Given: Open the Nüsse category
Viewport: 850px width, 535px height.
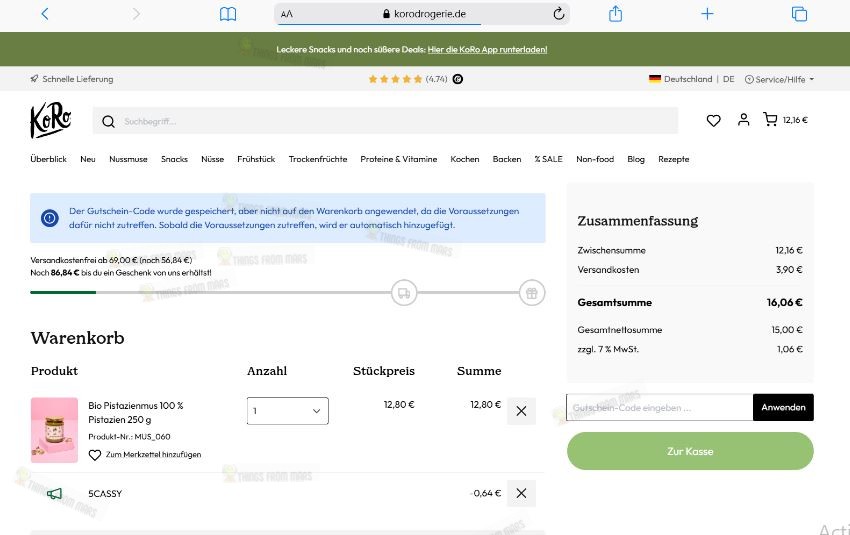Looking at the screenshot, I should pyautogui.click(x=212, y=159).
